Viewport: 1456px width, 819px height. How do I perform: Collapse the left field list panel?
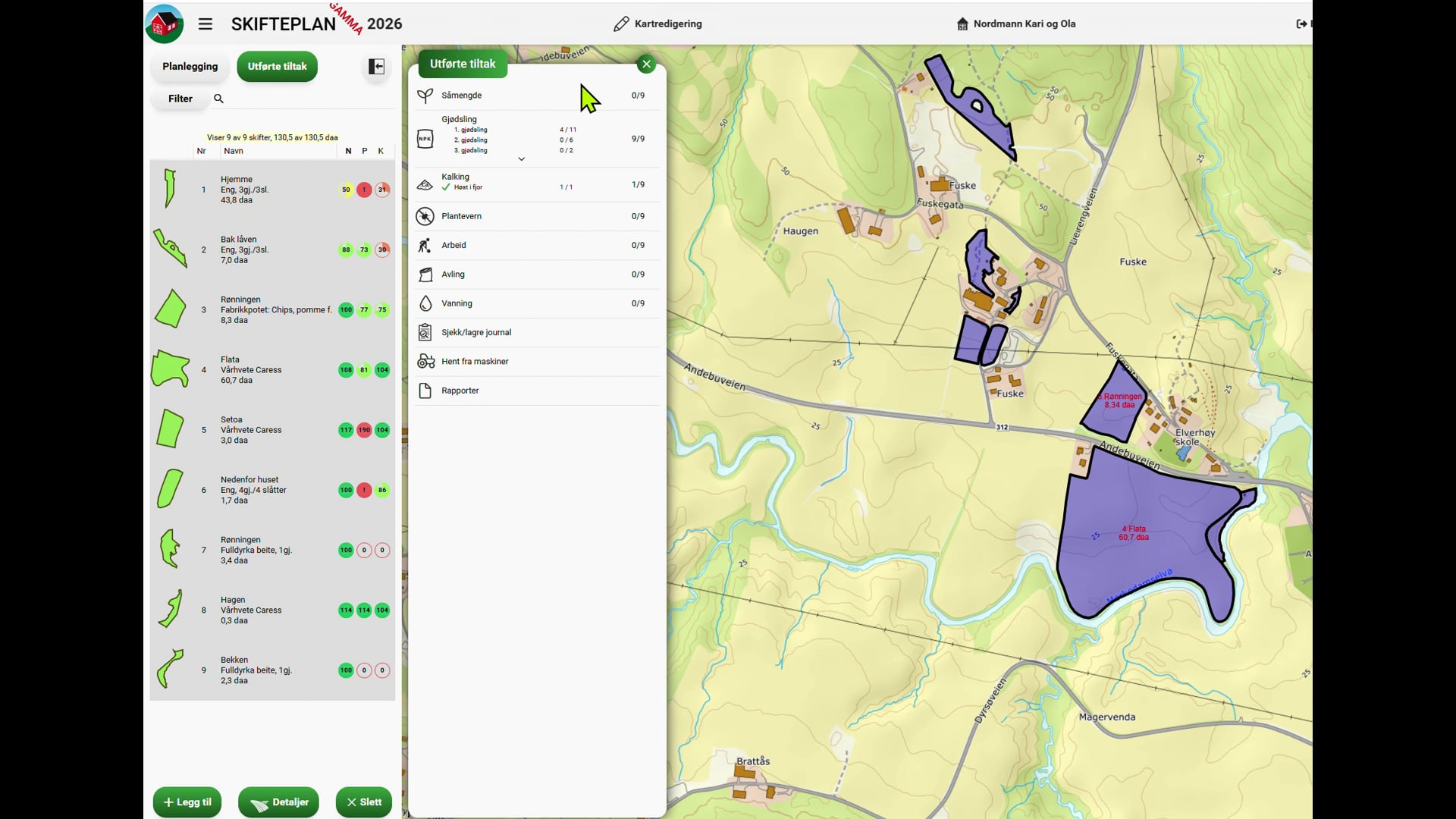pos(376,67)
